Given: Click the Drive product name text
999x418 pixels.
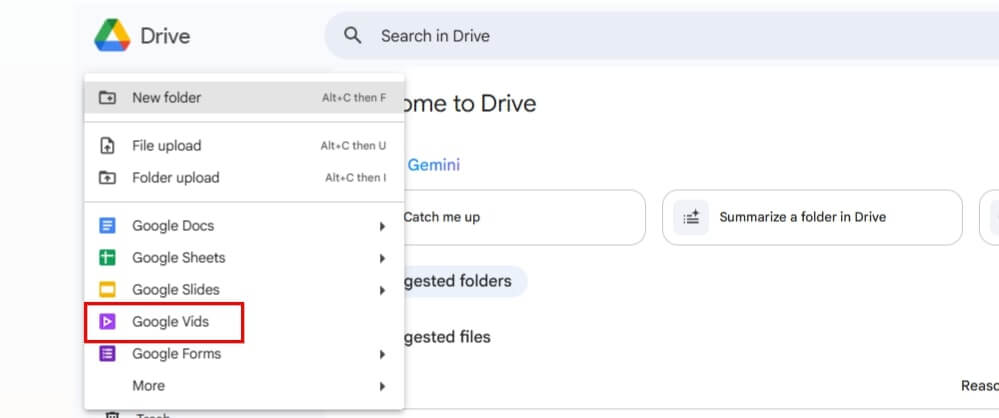Looking at the screenshot, I should [x=165, y=36].
